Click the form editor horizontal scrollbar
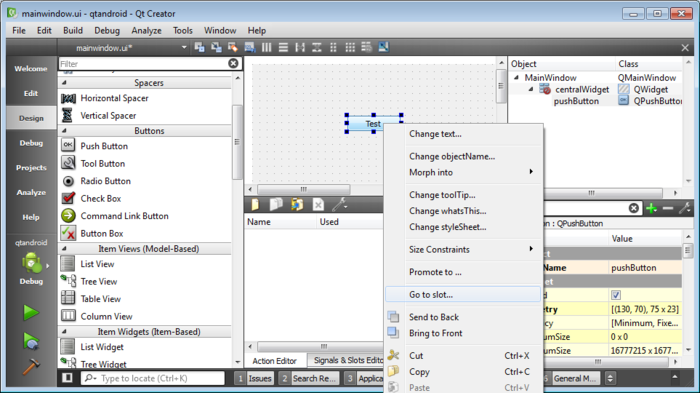 tap(304, 189)
